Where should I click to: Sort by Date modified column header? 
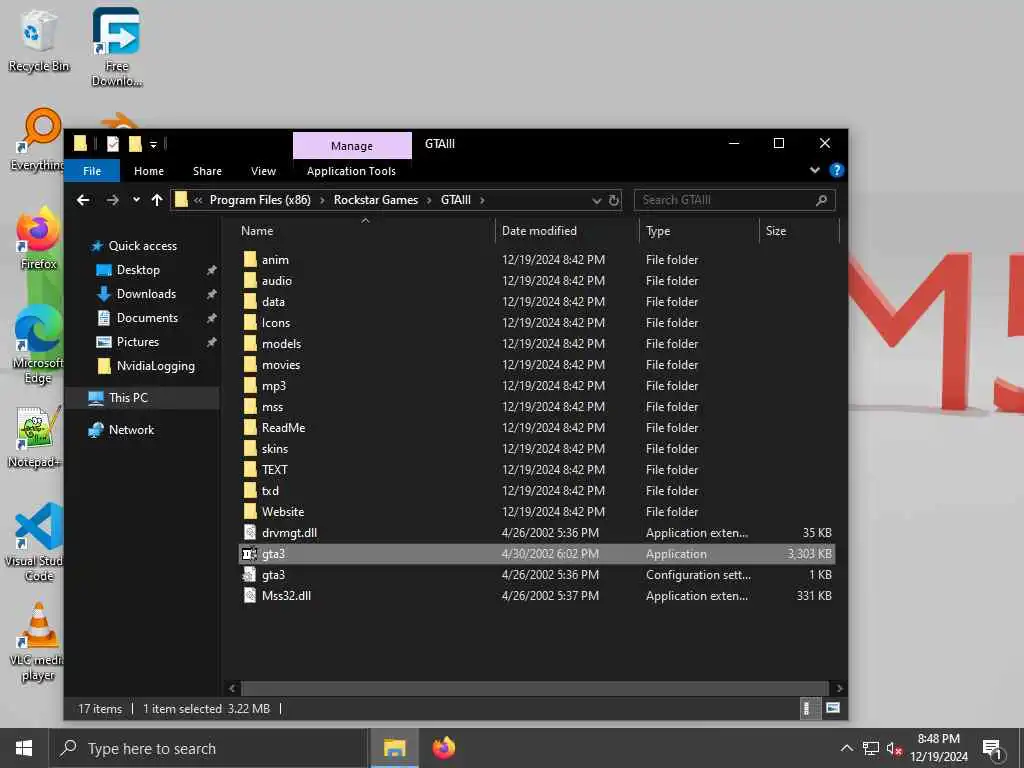tap(567, 231)
